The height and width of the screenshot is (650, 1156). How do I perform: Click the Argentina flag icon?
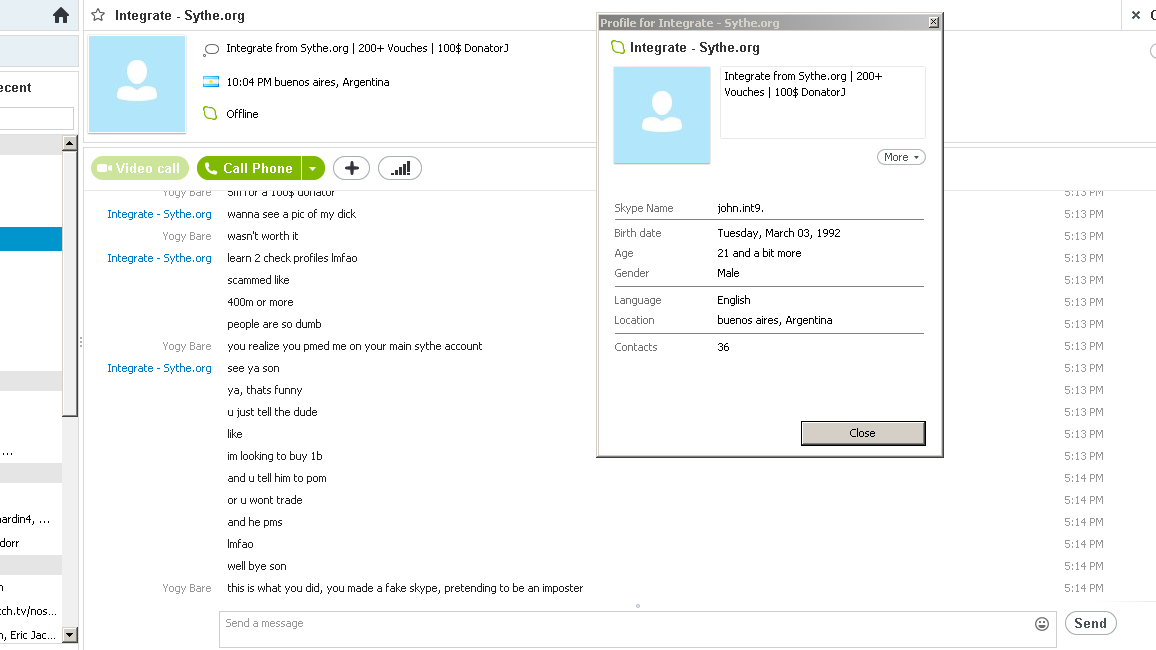211,82
